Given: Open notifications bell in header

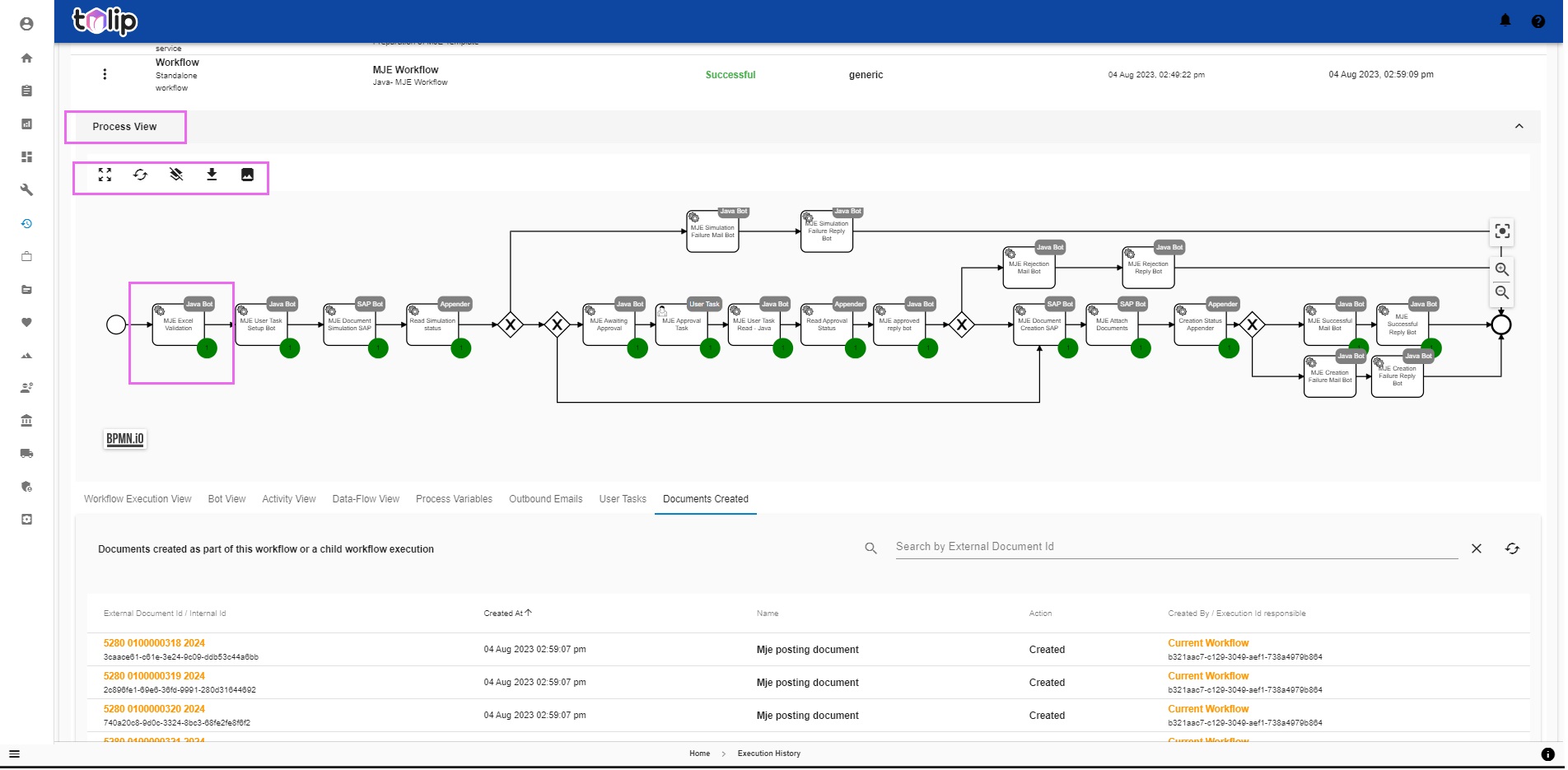Looking at the screenshot, I should click(x=1505, y=21).
